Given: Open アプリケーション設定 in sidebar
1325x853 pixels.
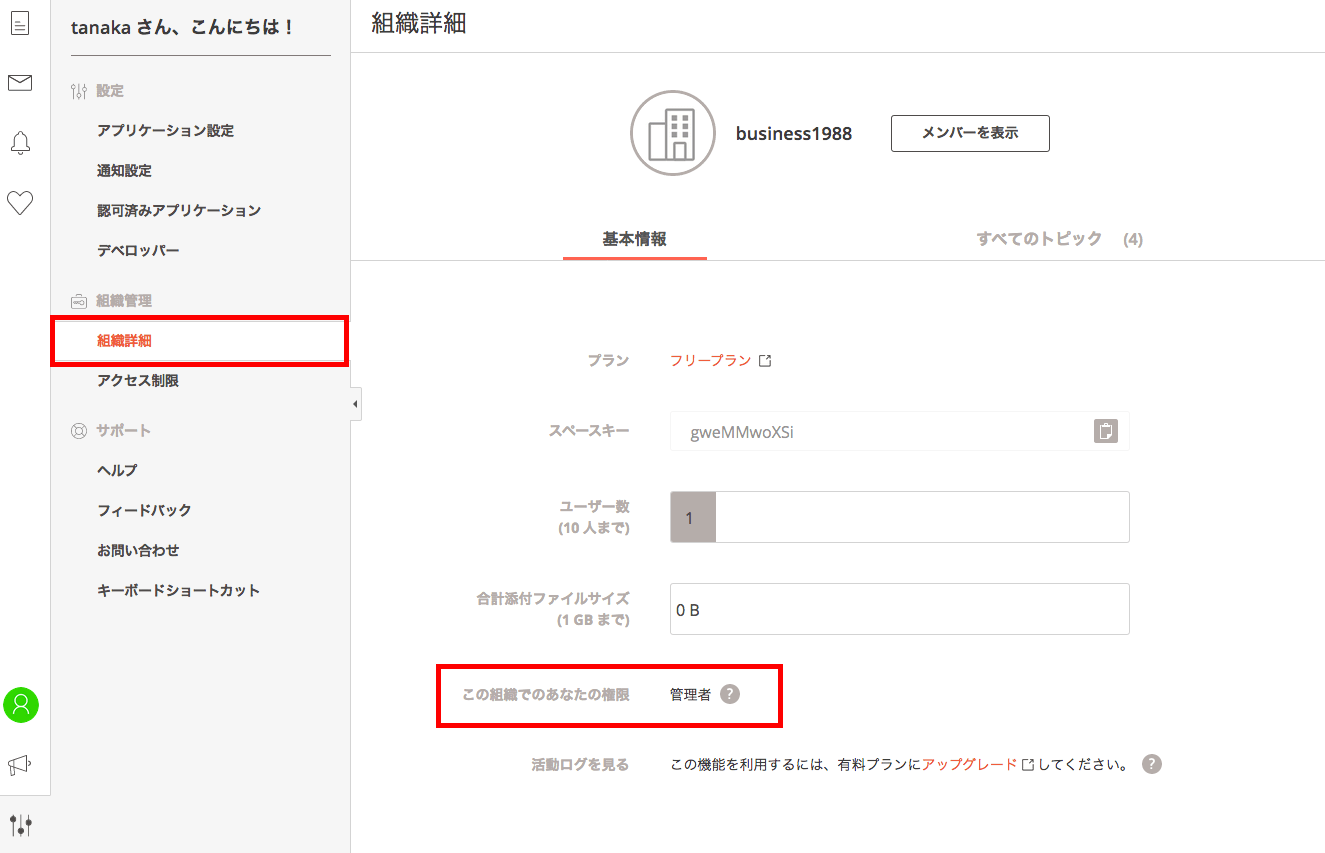Looking at the screenshot, I should point(165,130).
